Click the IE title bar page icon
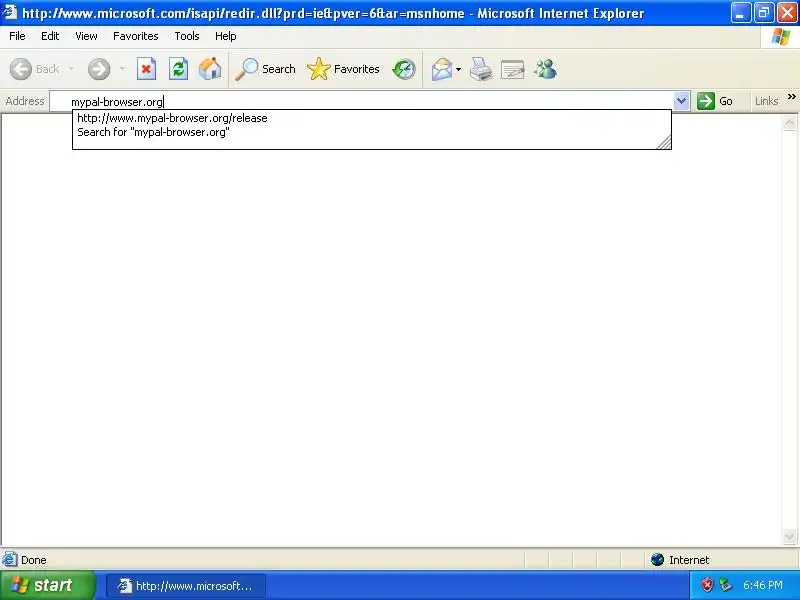 click(x=10, y=12)
